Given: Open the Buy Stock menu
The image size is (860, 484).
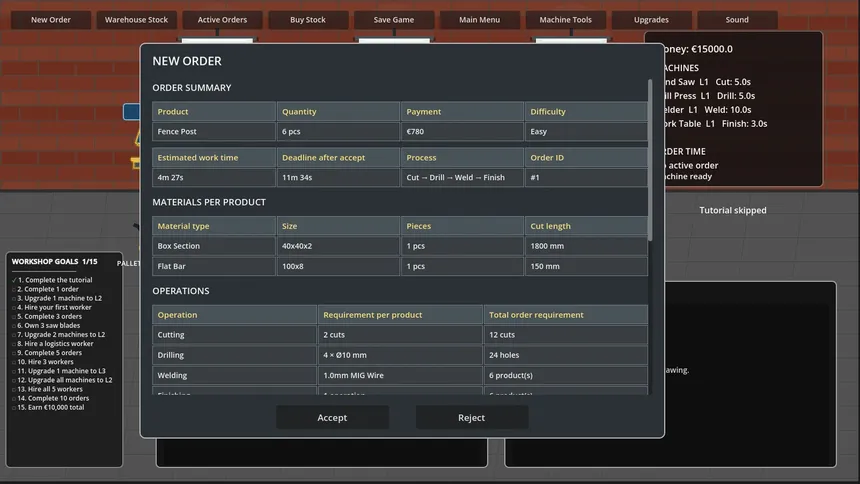Looking at the screenshot, I should pos(308,20).
